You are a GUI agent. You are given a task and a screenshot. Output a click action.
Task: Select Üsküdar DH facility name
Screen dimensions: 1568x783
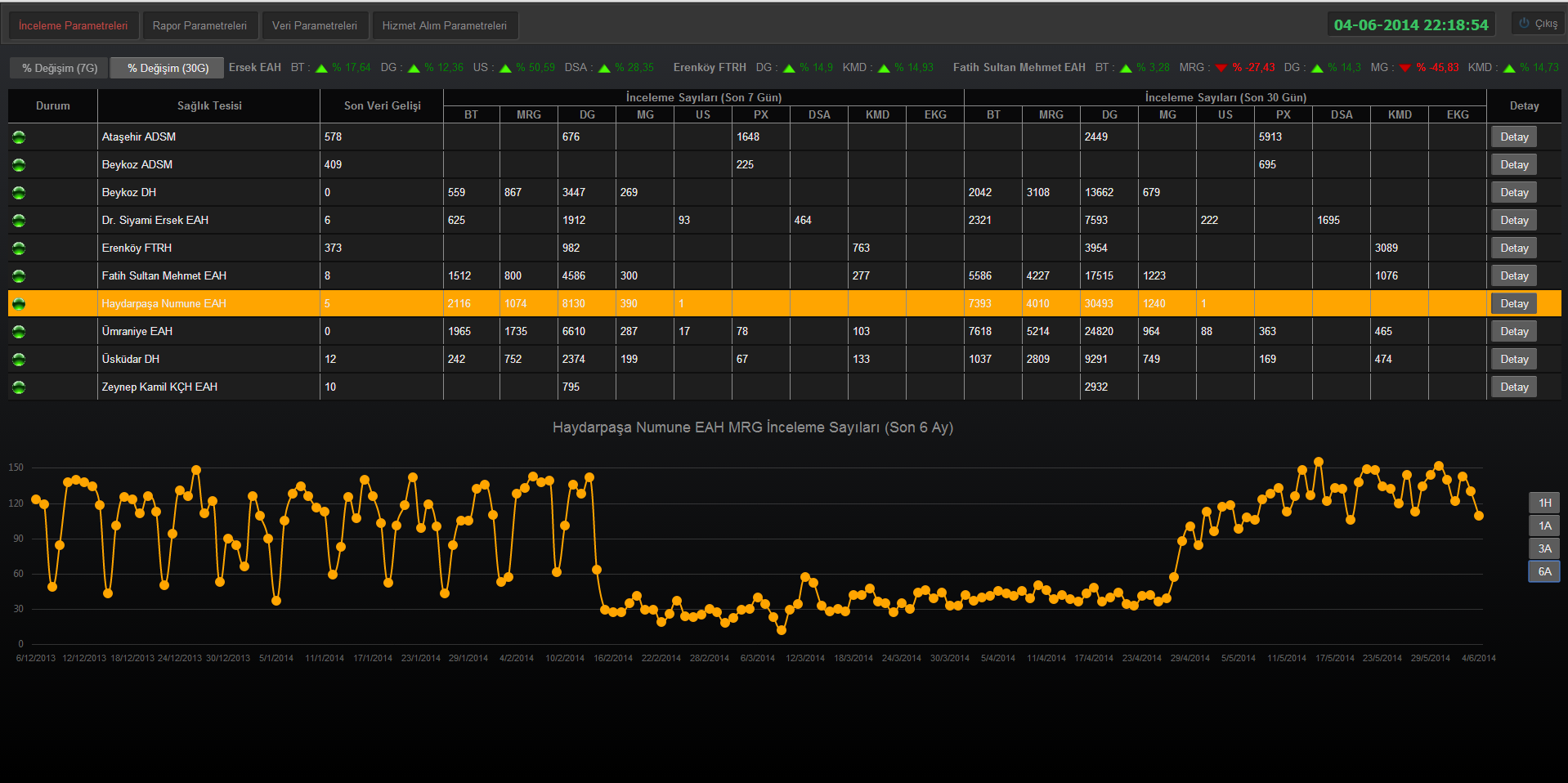(131, 359)
